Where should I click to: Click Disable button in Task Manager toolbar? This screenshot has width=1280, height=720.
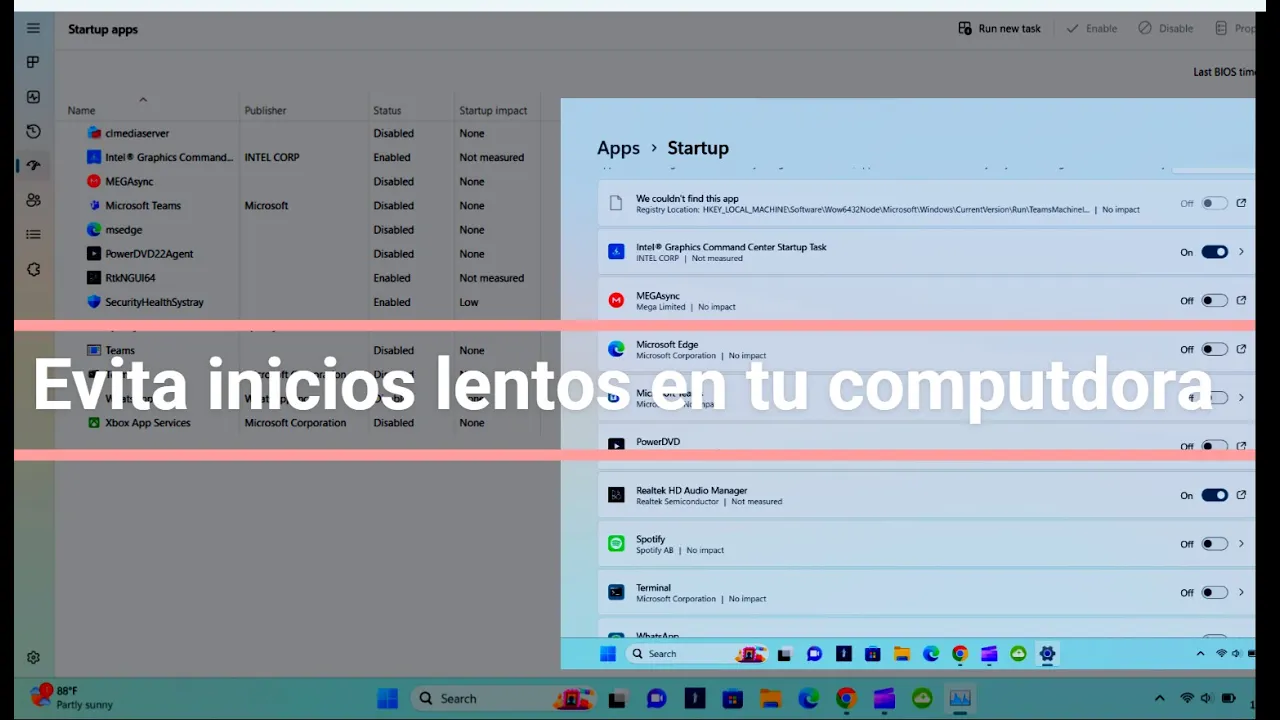point(1166,28)
